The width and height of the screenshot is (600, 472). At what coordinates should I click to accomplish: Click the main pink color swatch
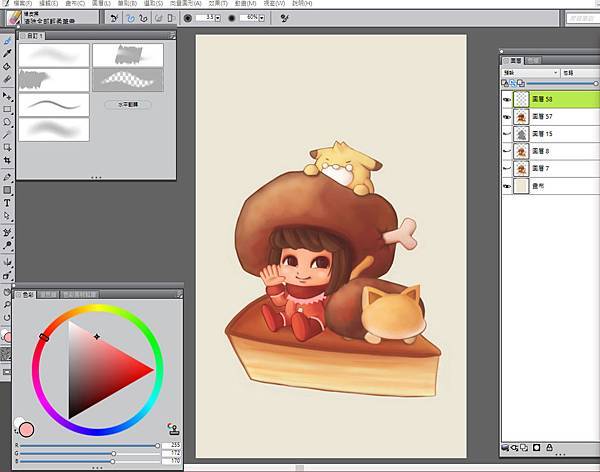coord(26,430)
